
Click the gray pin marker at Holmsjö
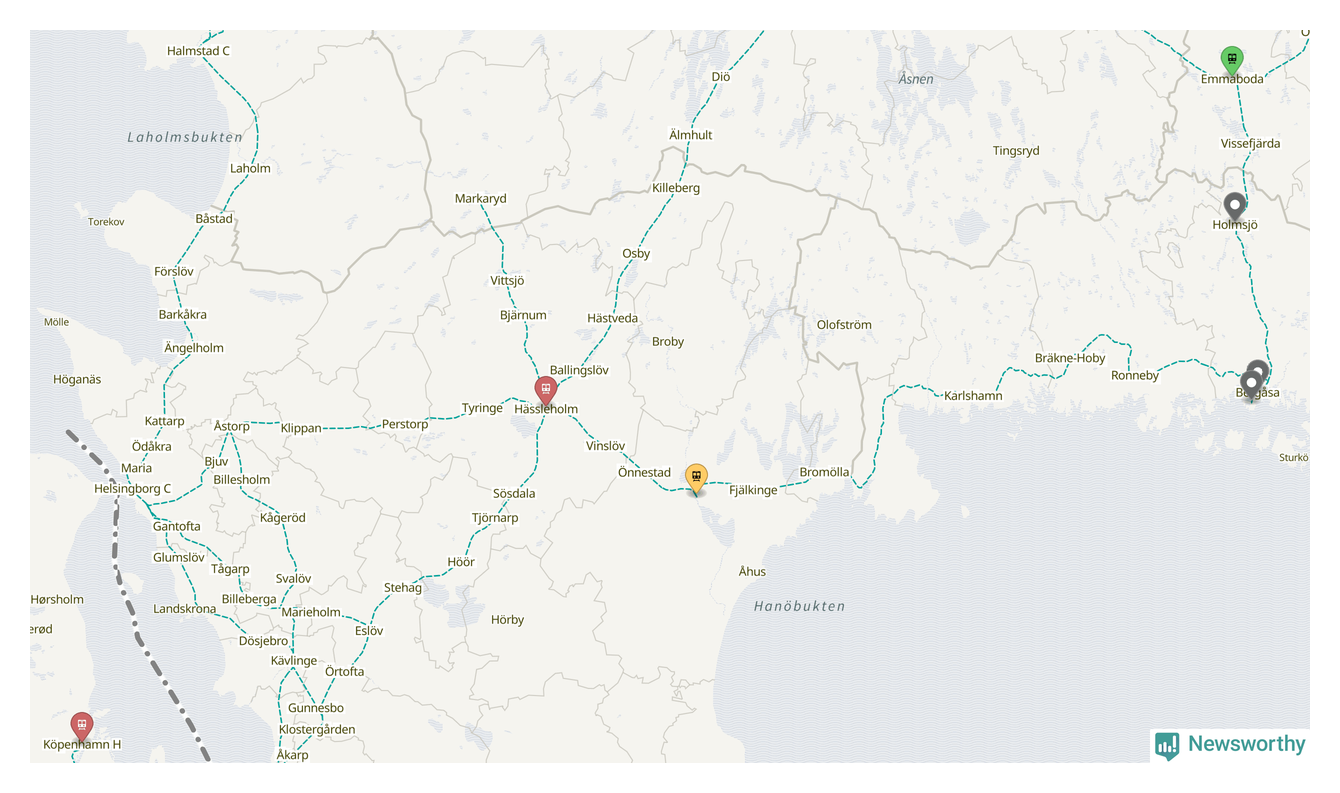1235,207
